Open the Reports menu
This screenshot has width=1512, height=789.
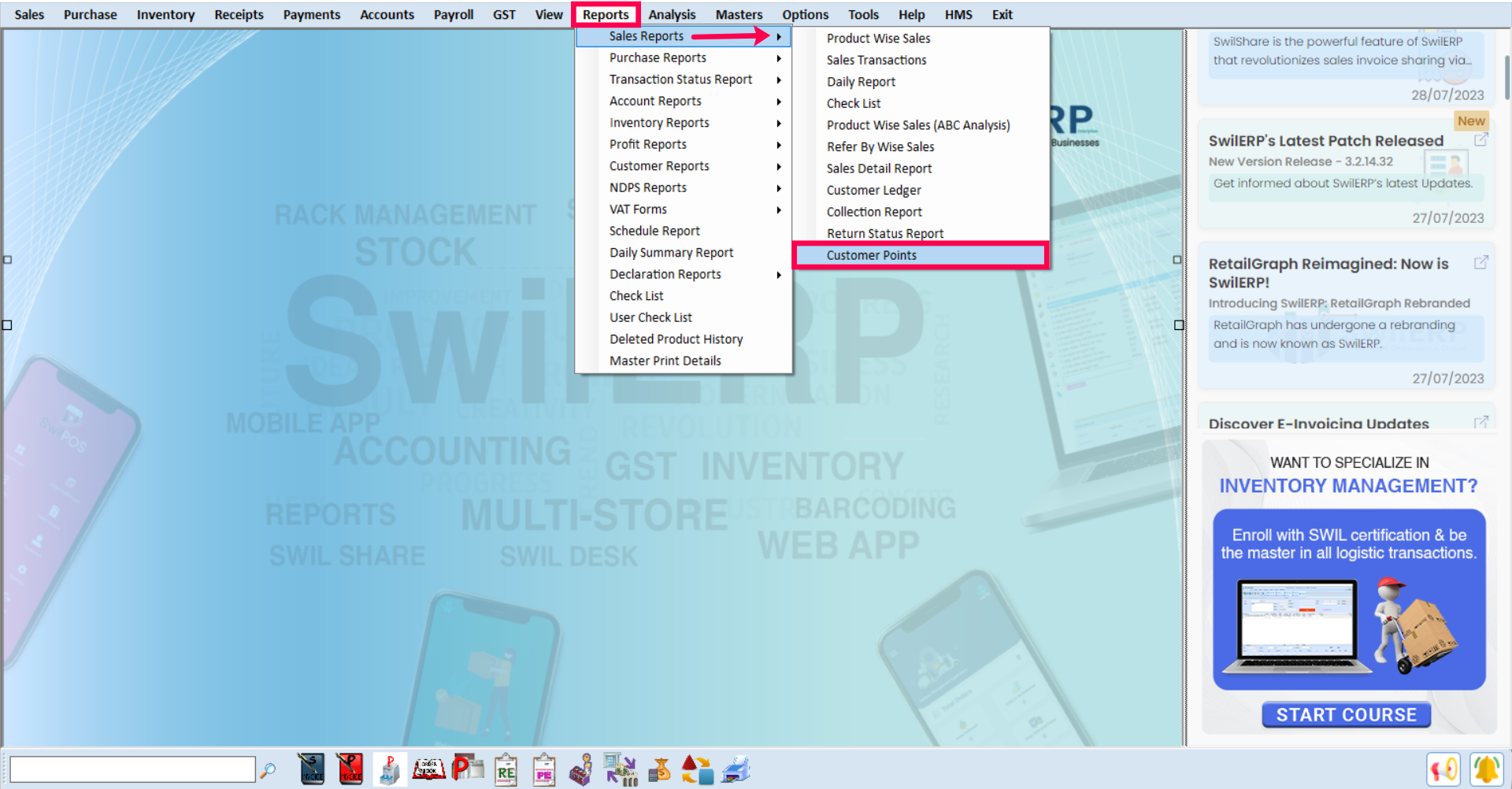click(606, 14)
